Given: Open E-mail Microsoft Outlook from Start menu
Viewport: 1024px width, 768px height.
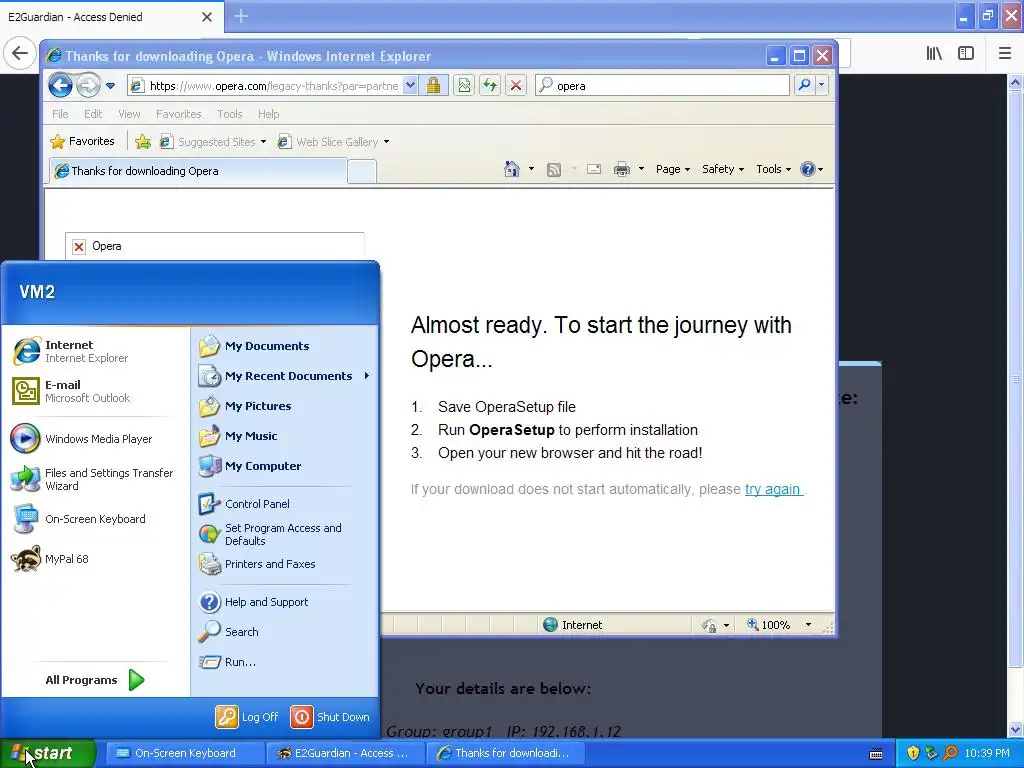Looking at the screenshot, I should [95, 391].
